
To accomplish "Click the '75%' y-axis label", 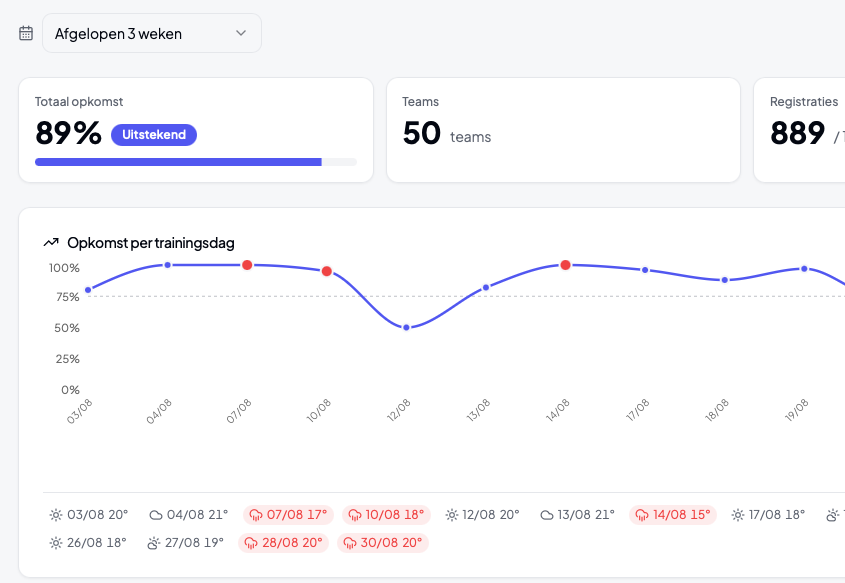I will tap(67, 297).
